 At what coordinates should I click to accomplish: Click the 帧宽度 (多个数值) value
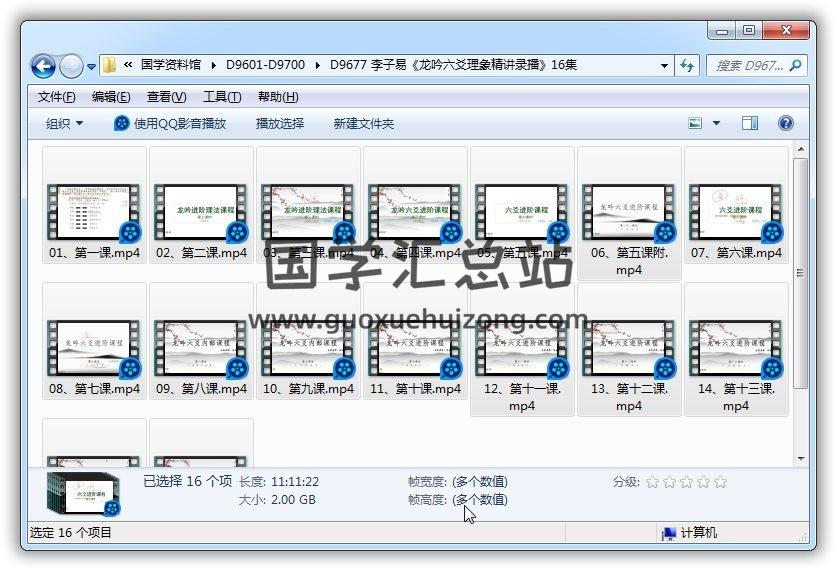point(480,482)
